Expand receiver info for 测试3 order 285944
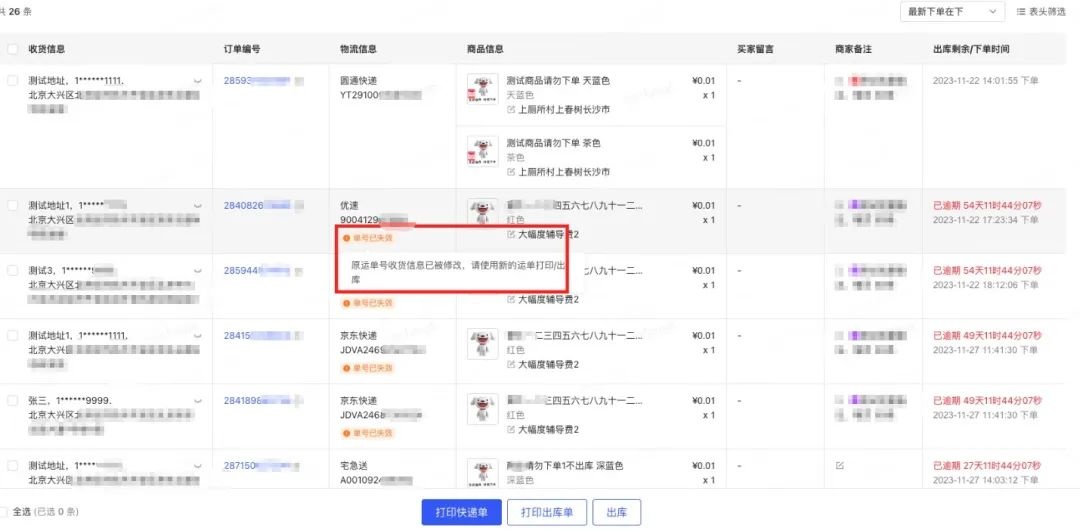Viewport: 1080px width, 531px height. (198, 271)
